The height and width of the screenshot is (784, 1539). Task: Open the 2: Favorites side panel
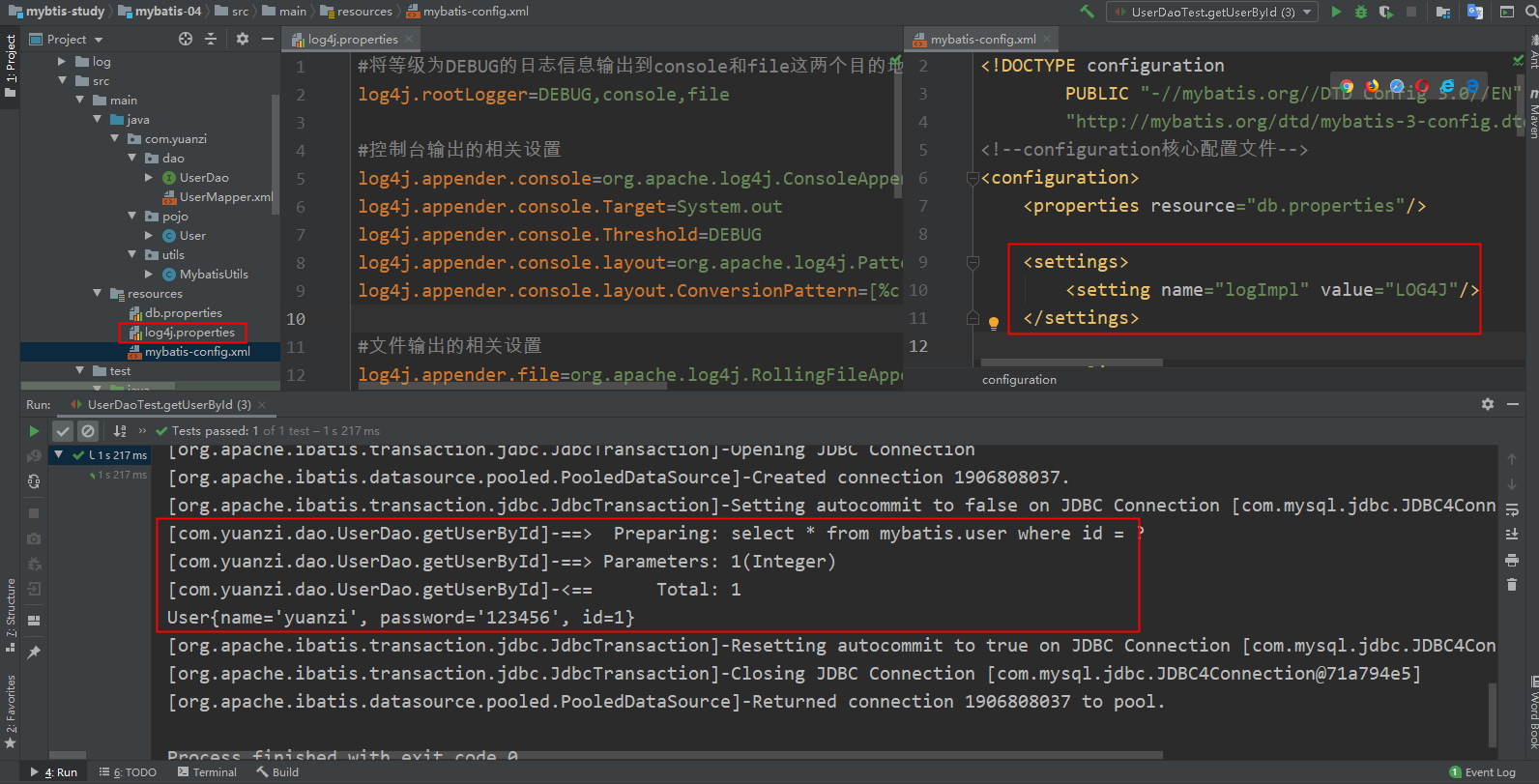[x=11, y=711]
